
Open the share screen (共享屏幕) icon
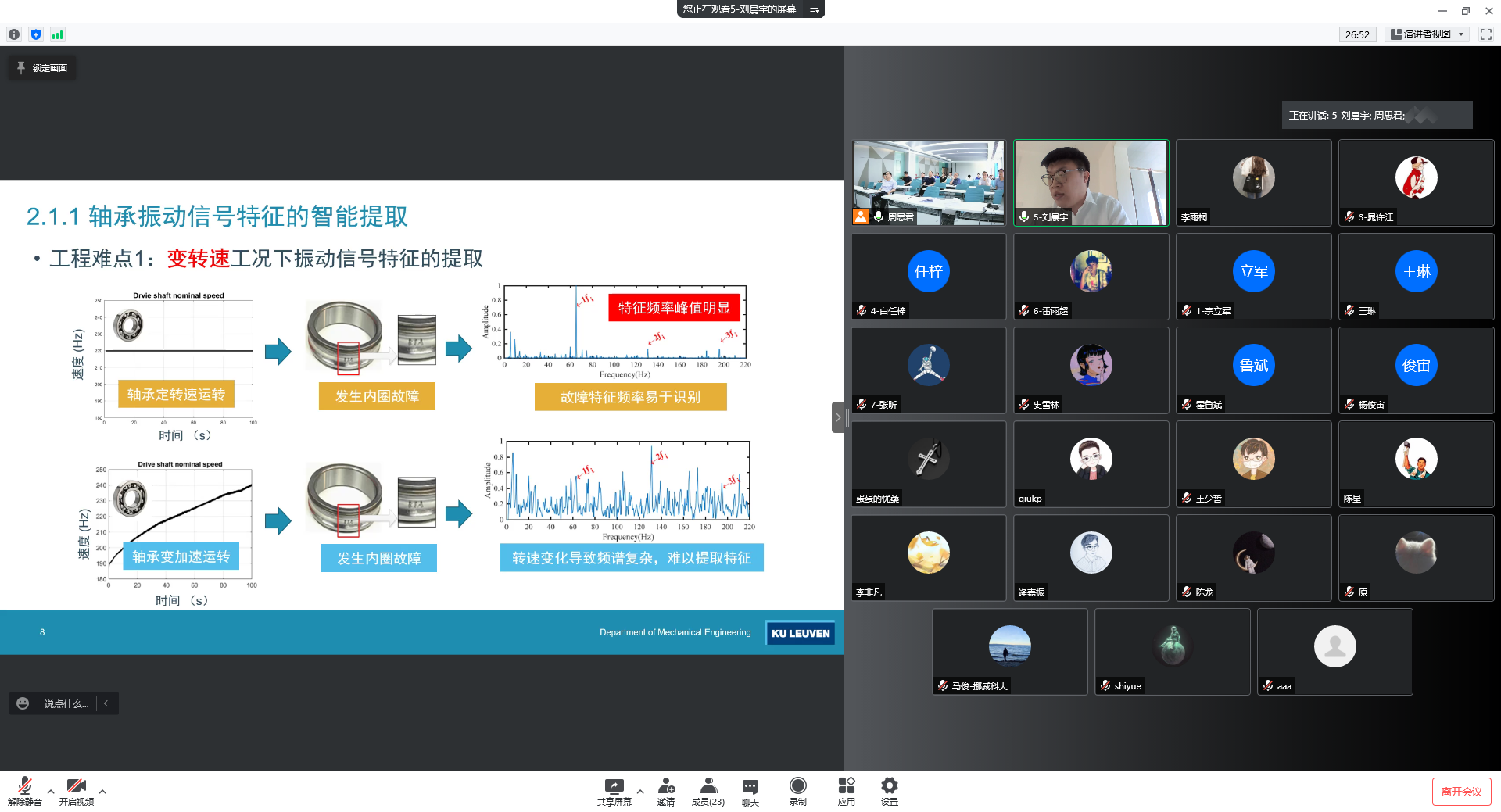pos(614,786)
